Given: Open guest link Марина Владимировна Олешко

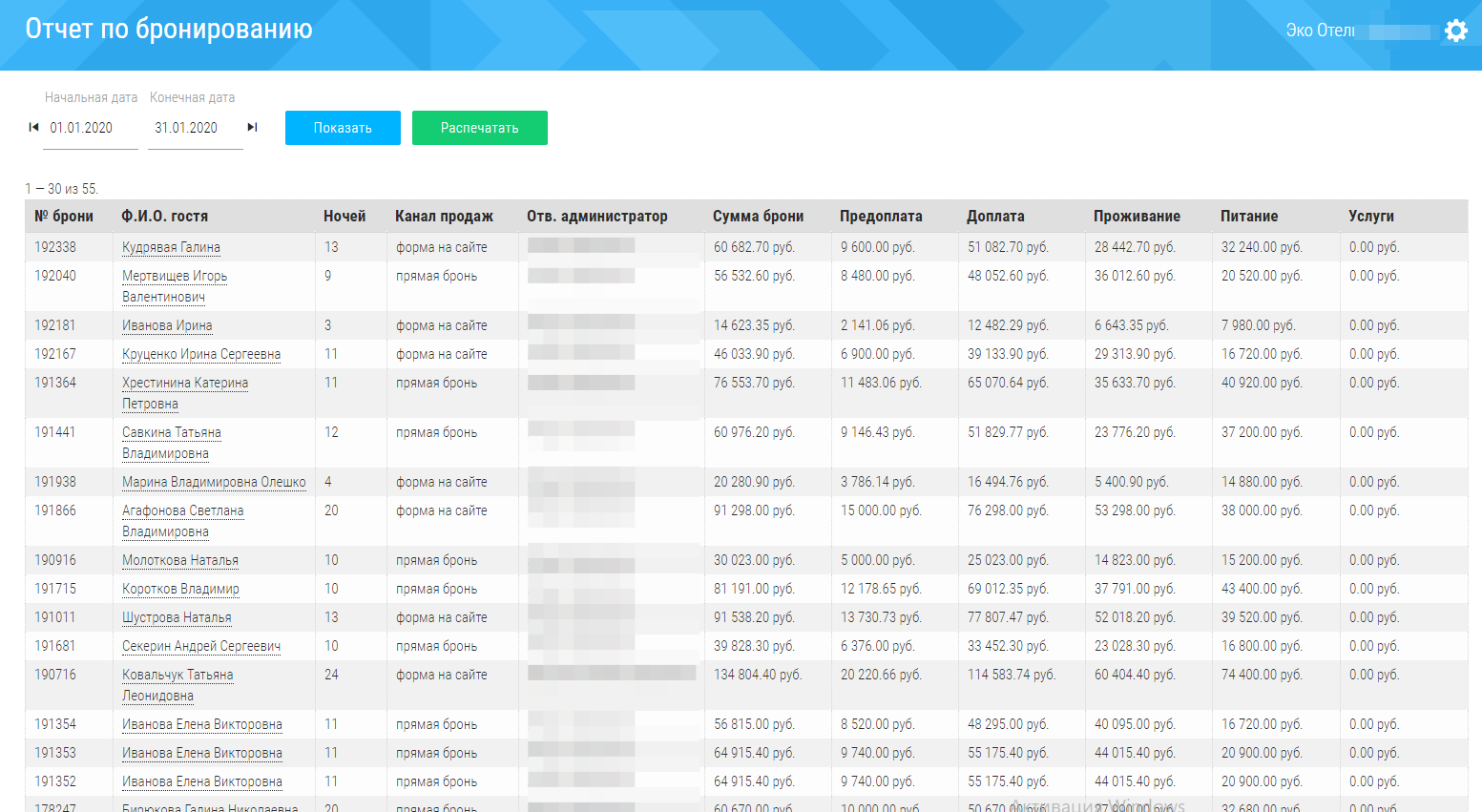Looking at the screenshot, I should [x=214, y=482].
